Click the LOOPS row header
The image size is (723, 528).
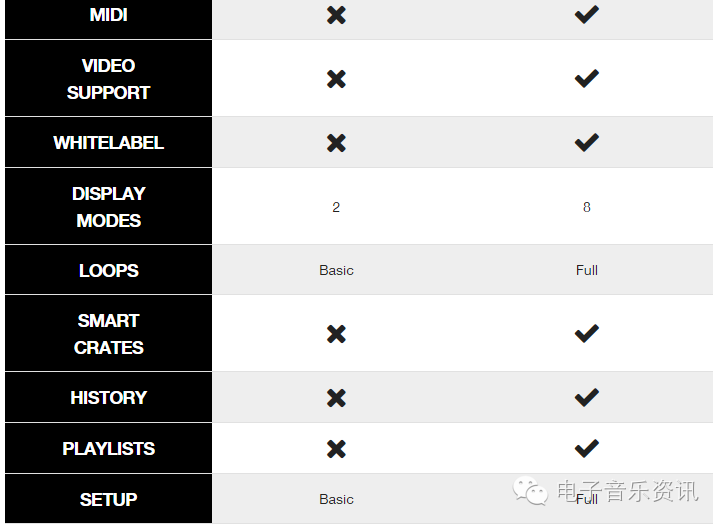(108, 271)
